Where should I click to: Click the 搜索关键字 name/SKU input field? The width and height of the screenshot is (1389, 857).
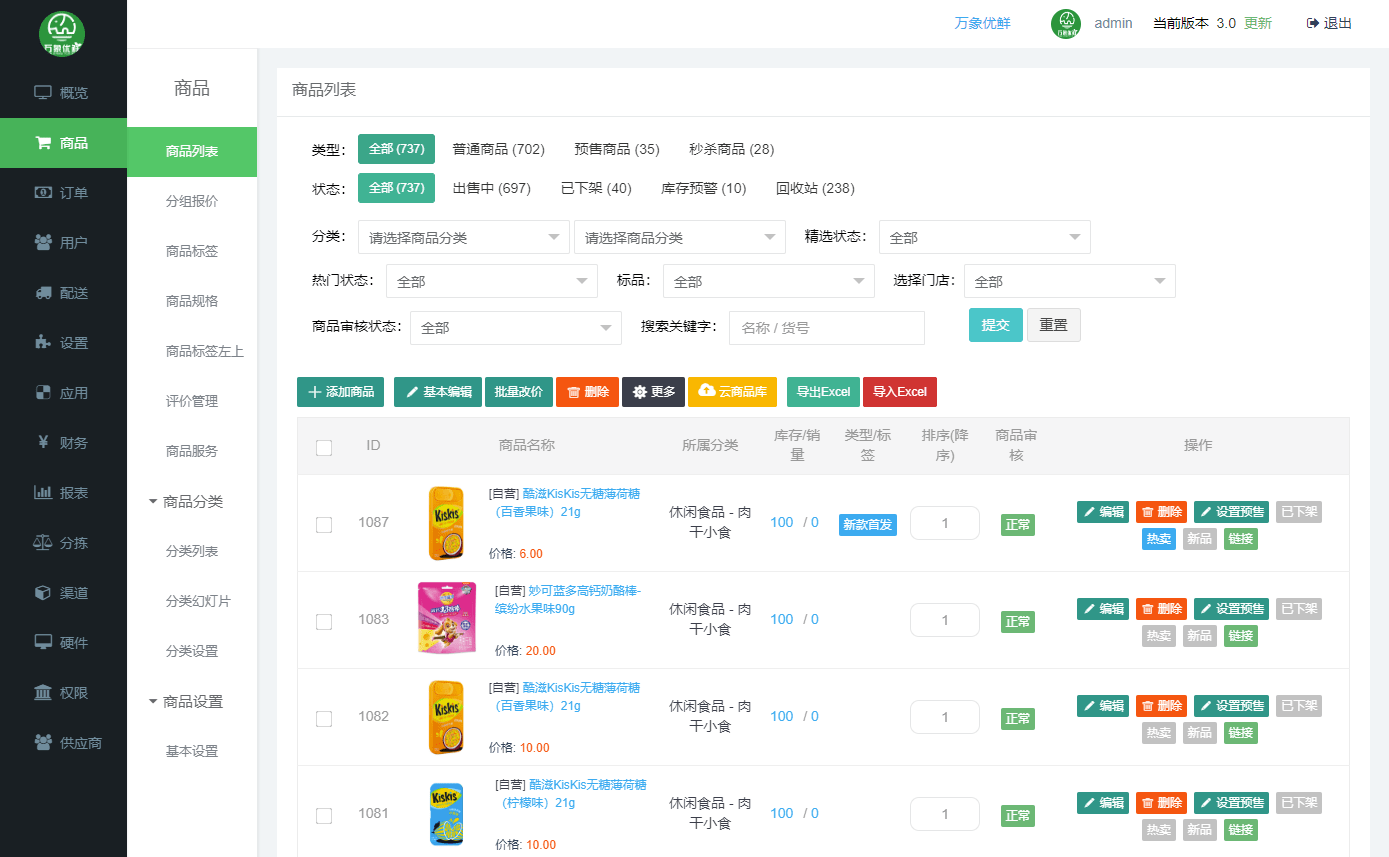tap(826, 328)
